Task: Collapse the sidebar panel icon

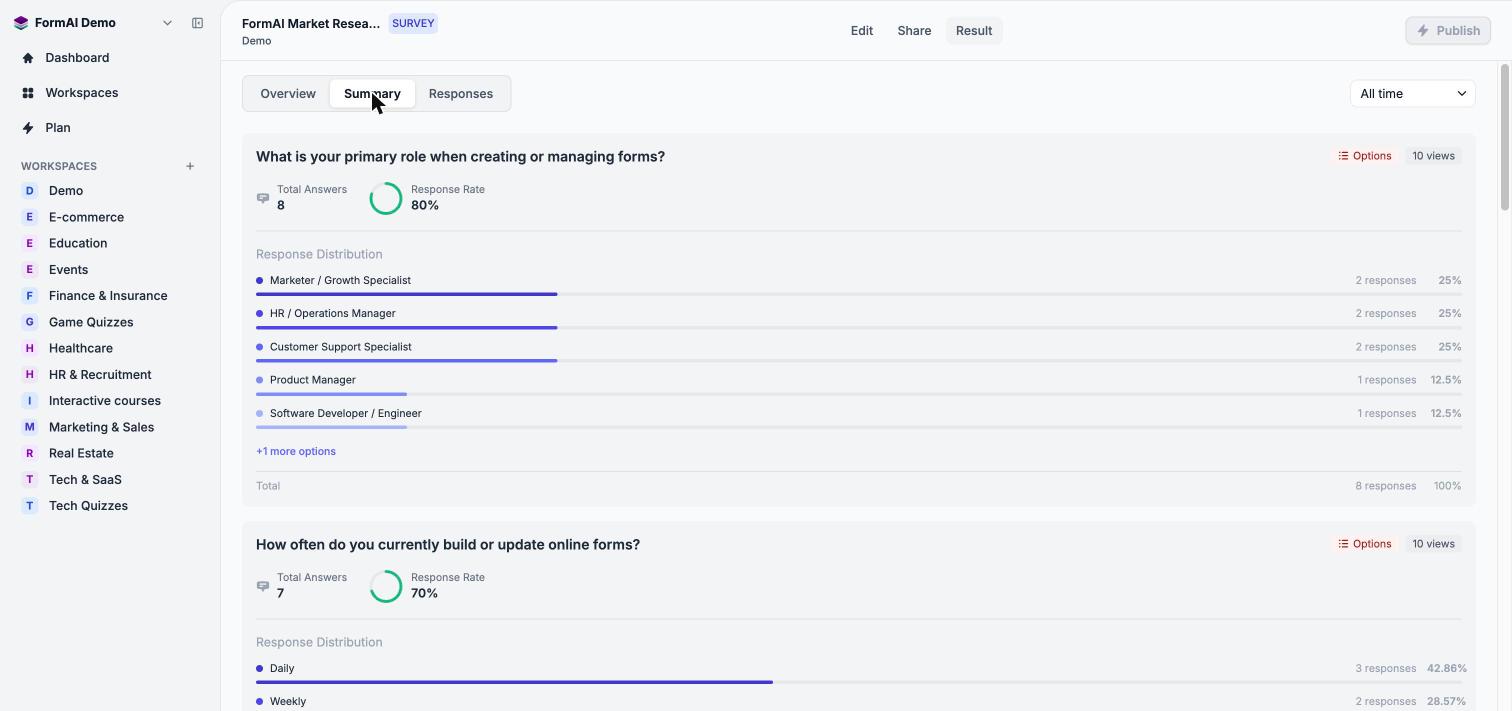Action: point(197,23)
